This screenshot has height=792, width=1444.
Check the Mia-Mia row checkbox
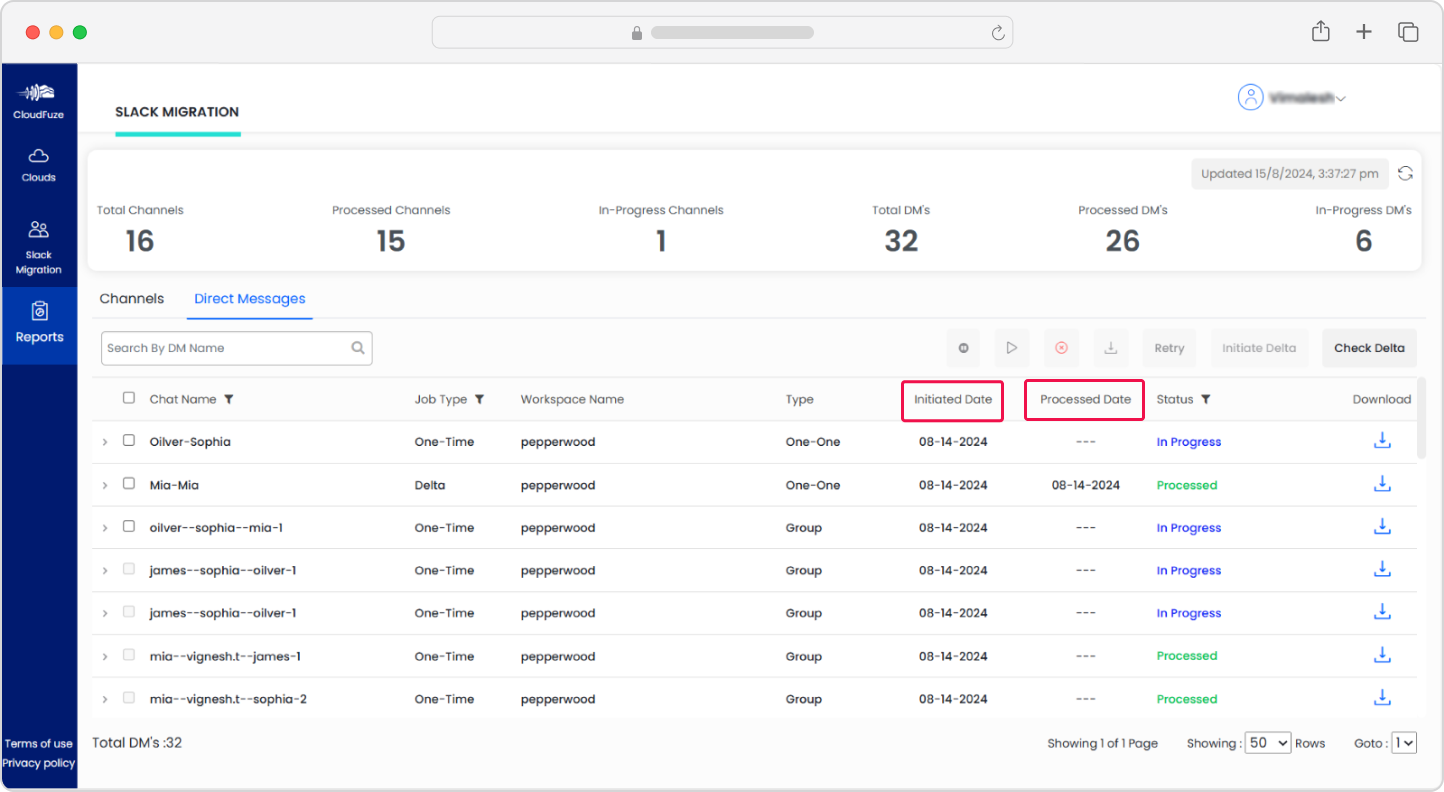click(x=129, y=483)
